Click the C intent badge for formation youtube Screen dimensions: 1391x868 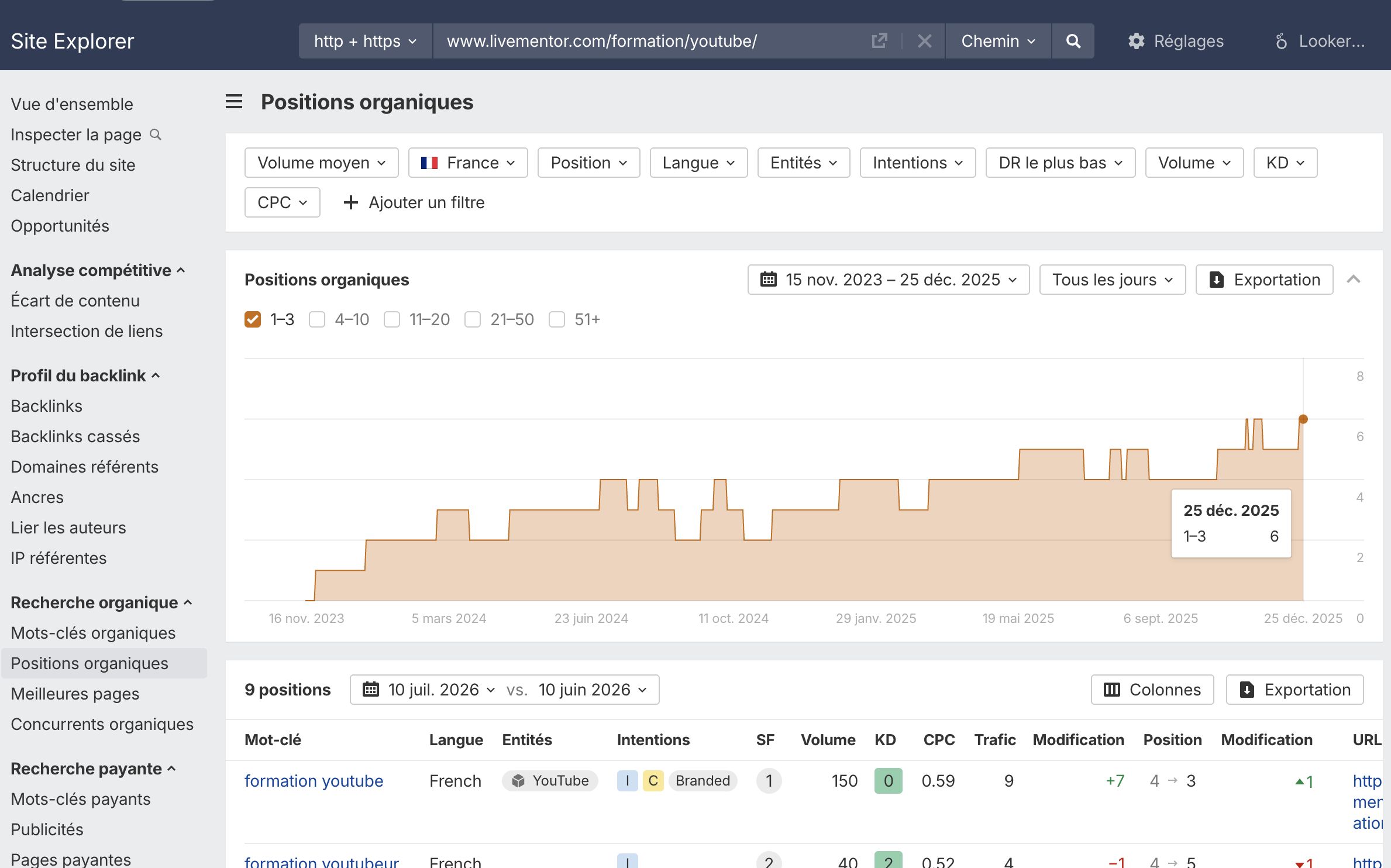[653, 781]
